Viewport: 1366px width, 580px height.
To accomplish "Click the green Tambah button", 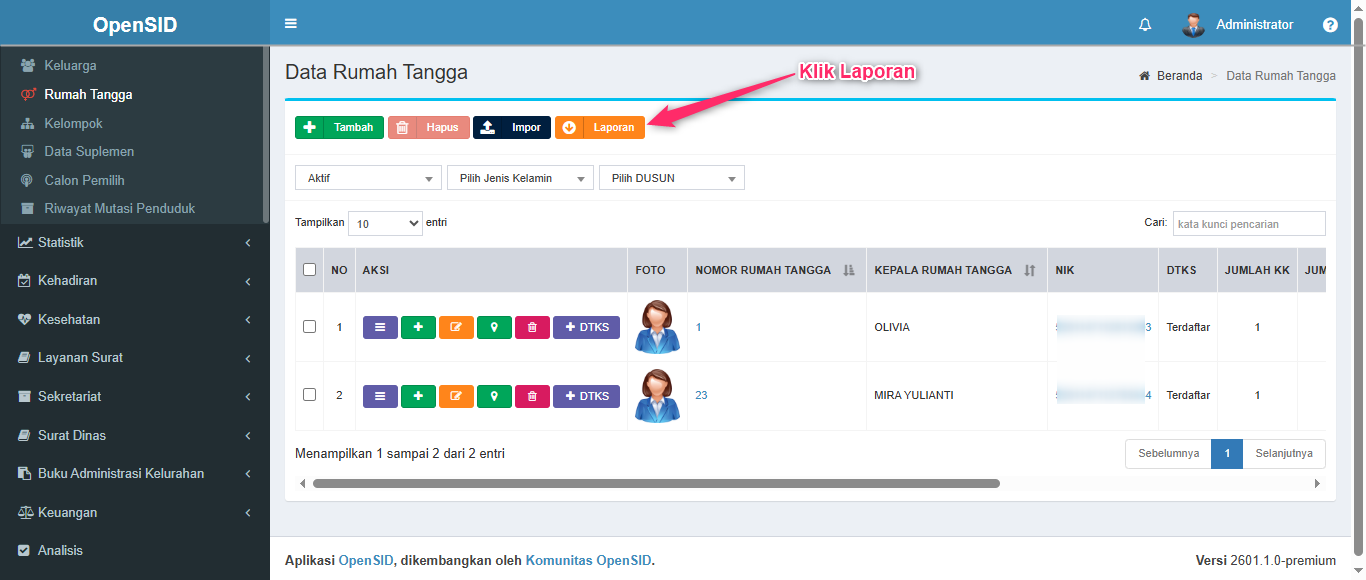I will click(339, 128).
